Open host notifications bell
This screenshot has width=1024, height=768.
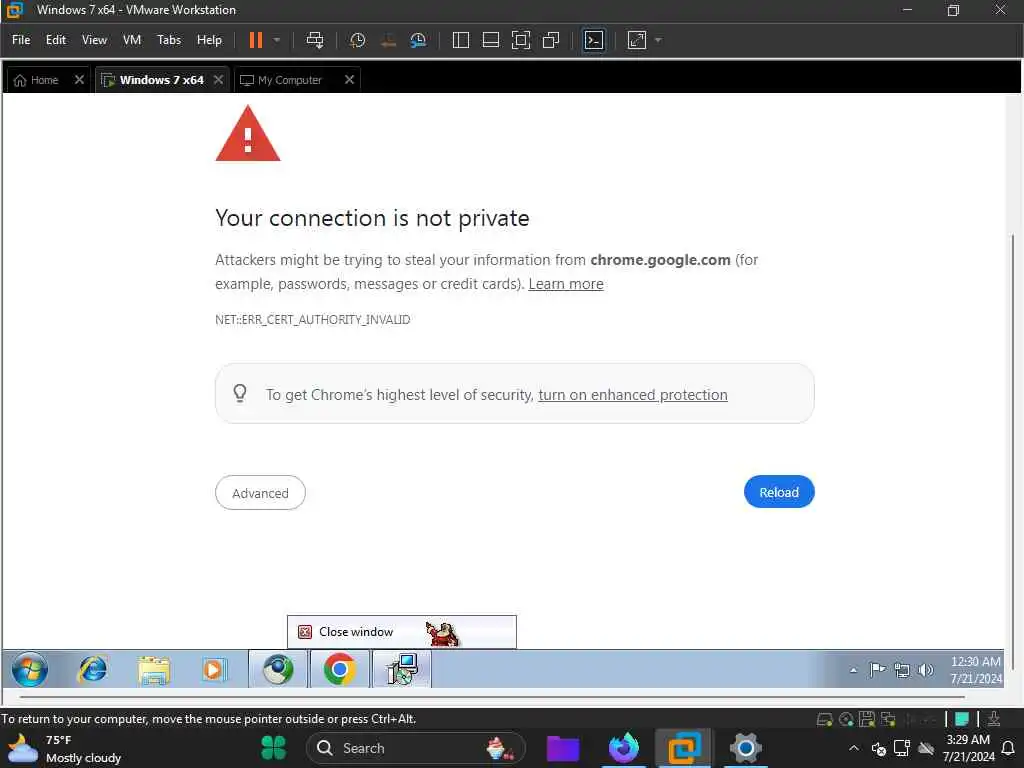[1008, 748]
